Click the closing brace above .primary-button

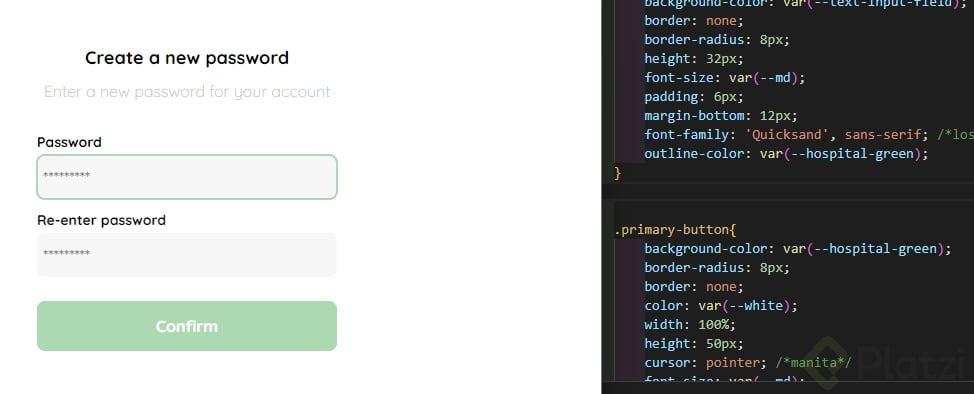point(617,173)
